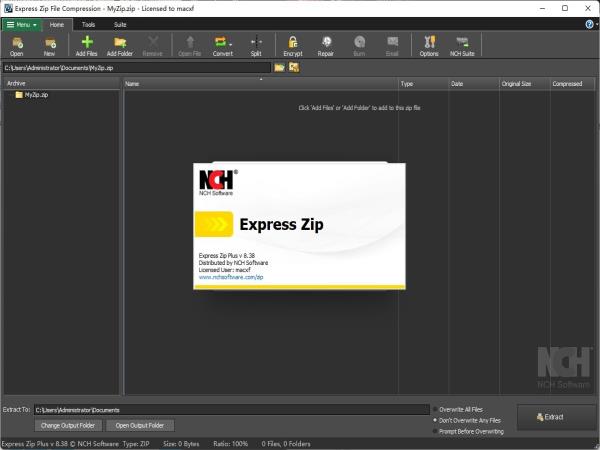This screenshot has height=450, width=600.
Task: Open the green Menu dropdown
Action: [x=22, y=25]
